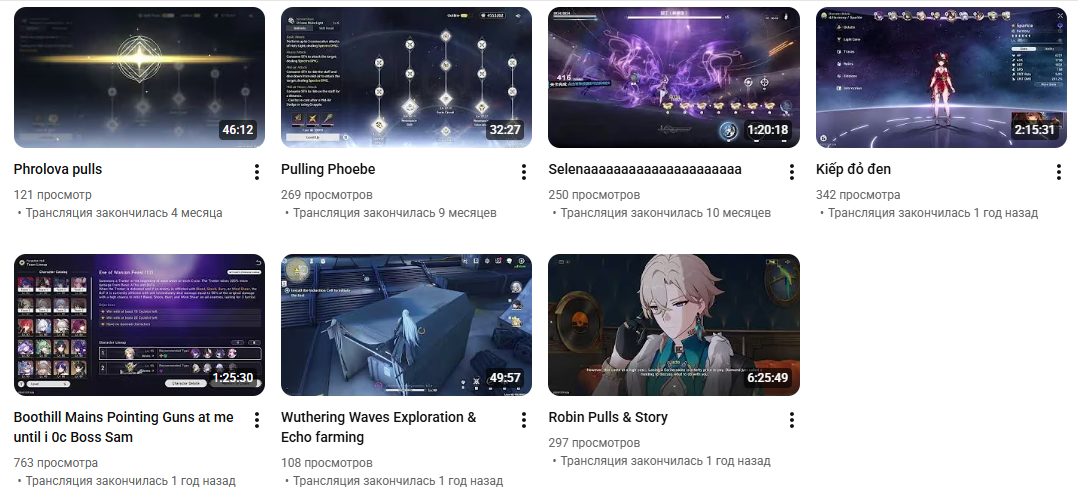1078x502 pixels.
Task: Open the Wuthering Waves Exploration thumbnail
Action: [x=406, y=325]
